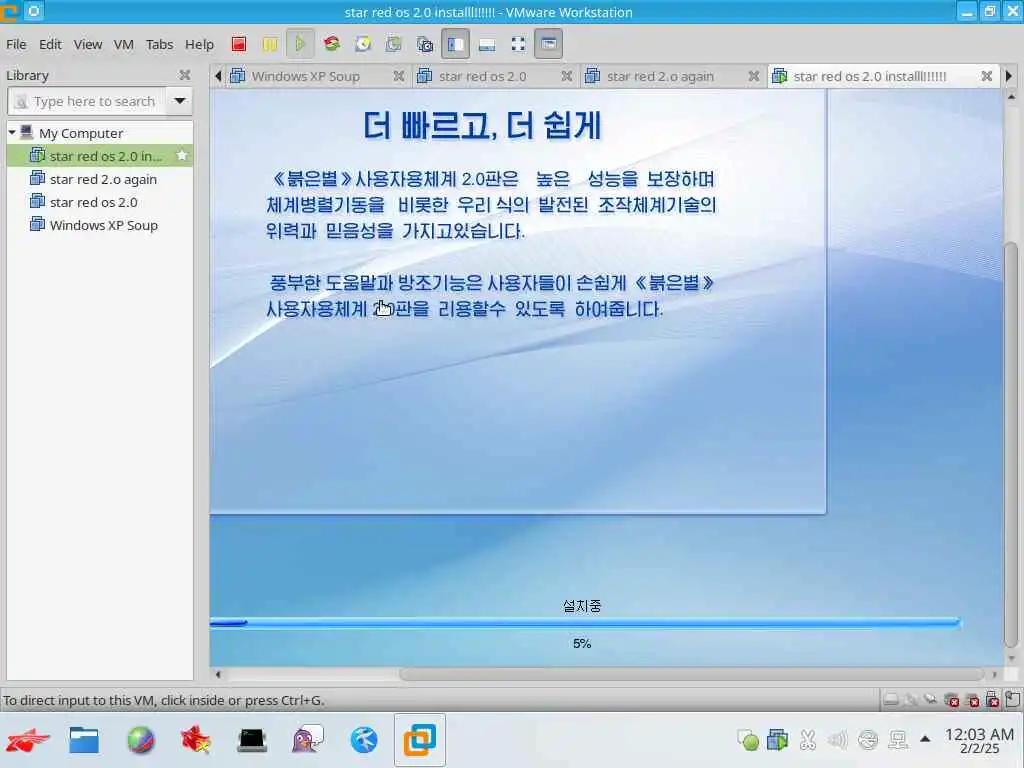Click the VMware Workstation taskbar button
This screenshot has height=768, width=1024.
420,740
